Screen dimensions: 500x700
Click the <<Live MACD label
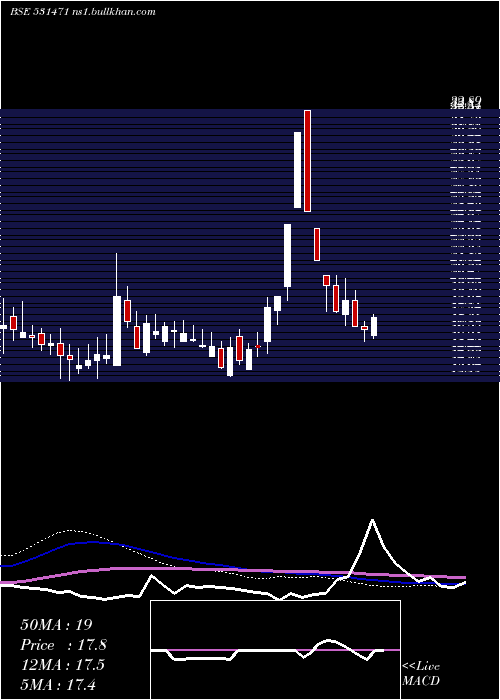coord(421,673)
